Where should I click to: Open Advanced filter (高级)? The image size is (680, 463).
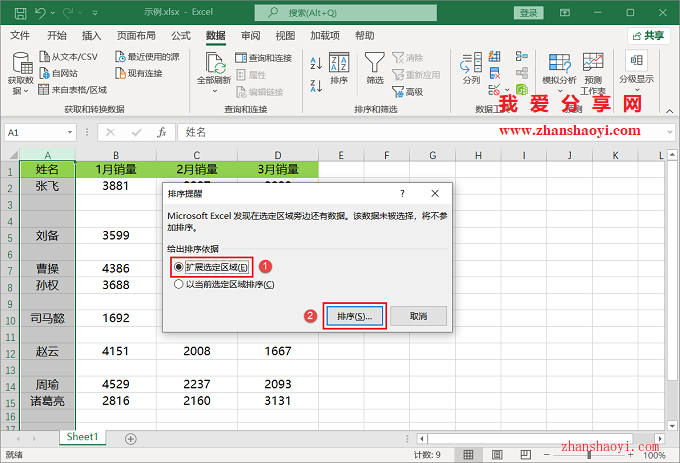[x=408, y=91]
